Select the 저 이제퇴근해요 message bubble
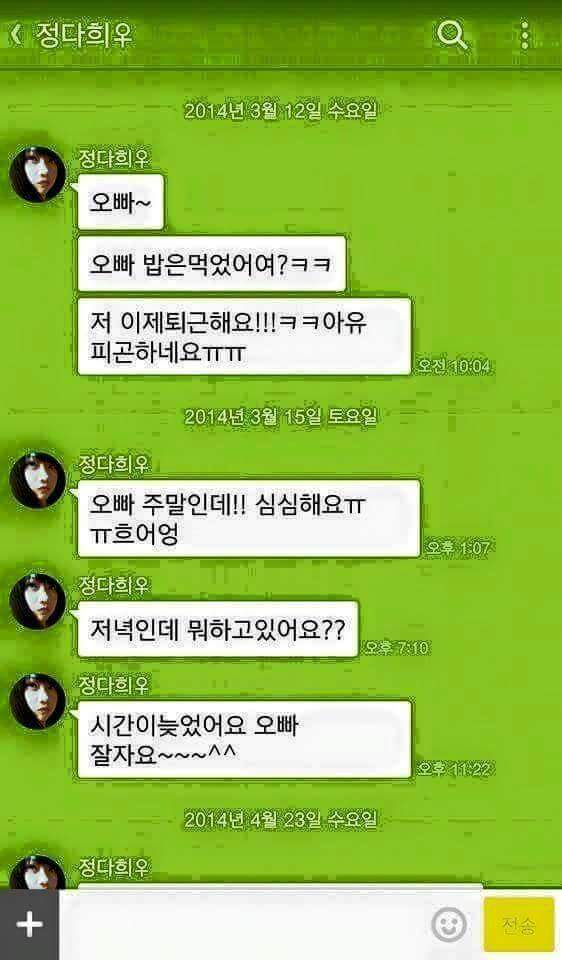The height and width of the screenshot is (960, 562). (x=244, y=336)
